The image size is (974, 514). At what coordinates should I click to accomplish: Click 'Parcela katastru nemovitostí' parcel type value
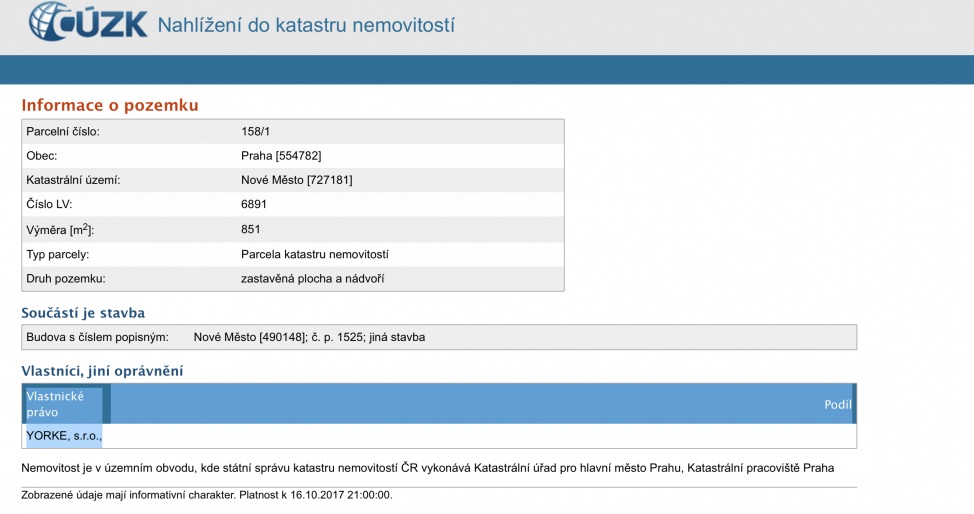point(315,254)
